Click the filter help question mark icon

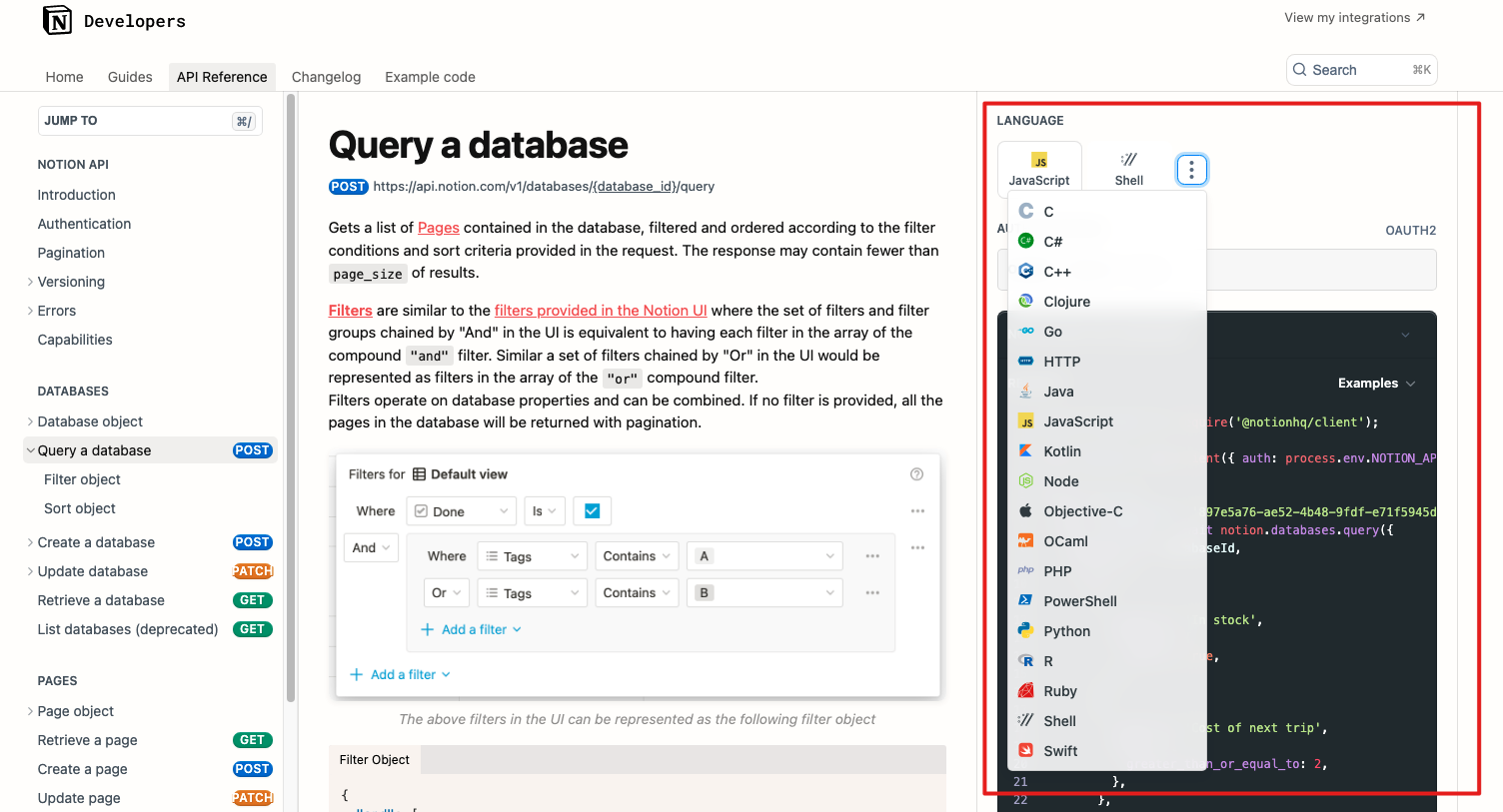point(916,474)
